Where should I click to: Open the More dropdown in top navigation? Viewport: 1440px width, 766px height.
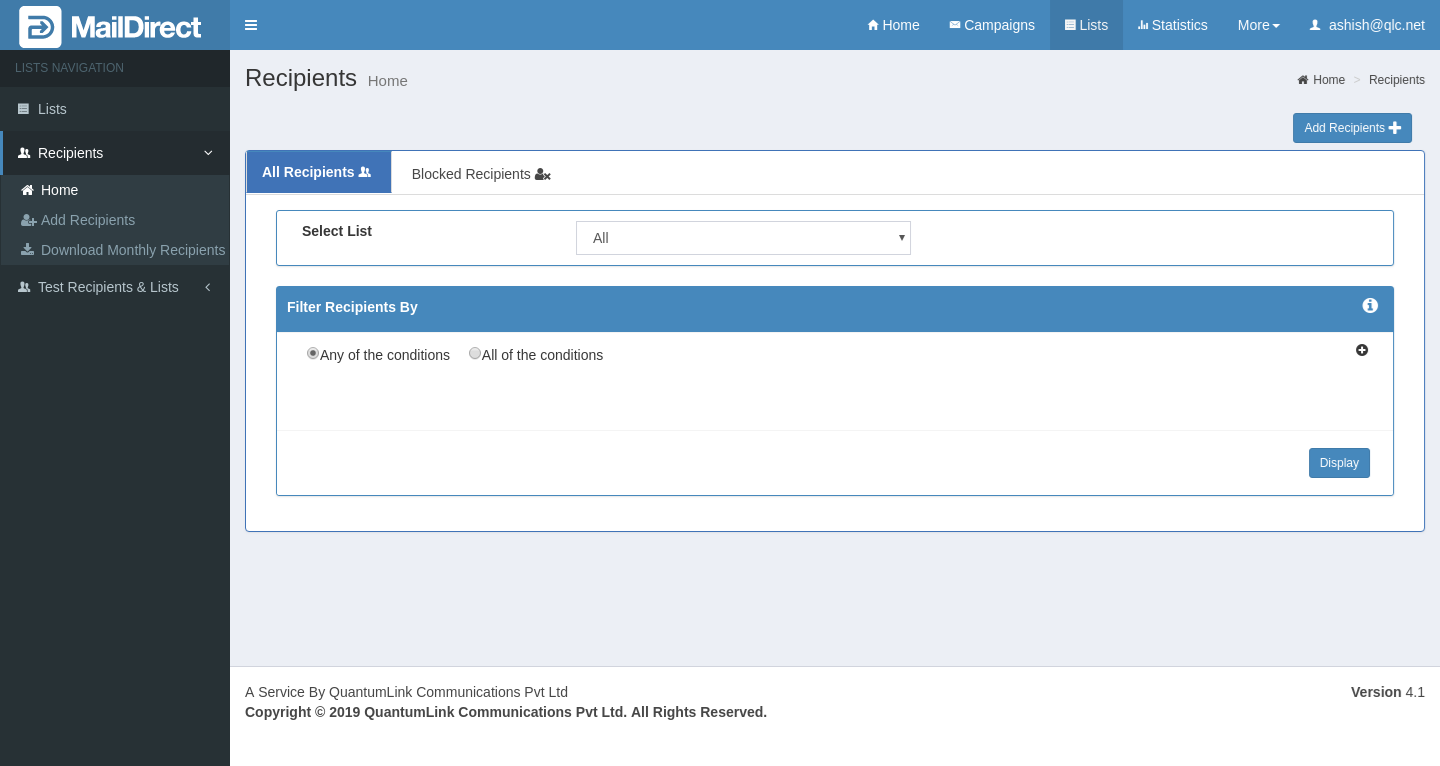pyautogui.click(x=1258, y=25)
